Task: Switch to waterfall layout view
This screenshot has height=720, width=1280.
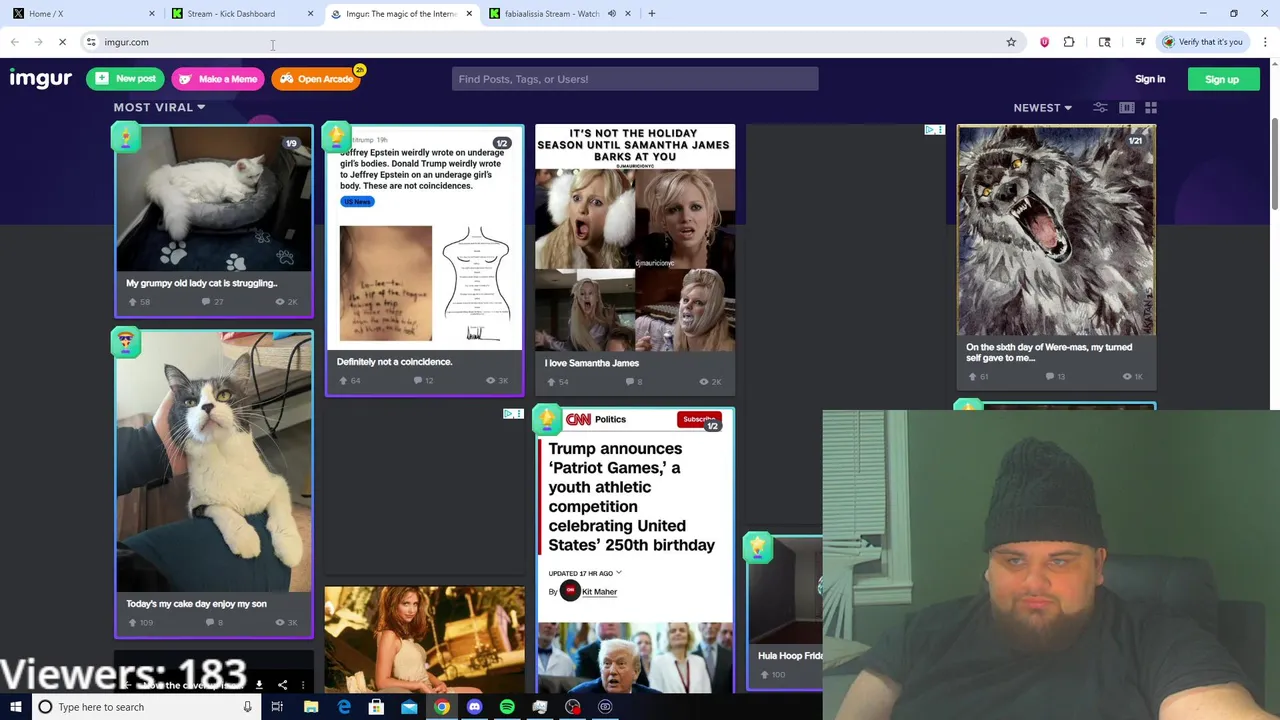Action: click(1127, 107)
